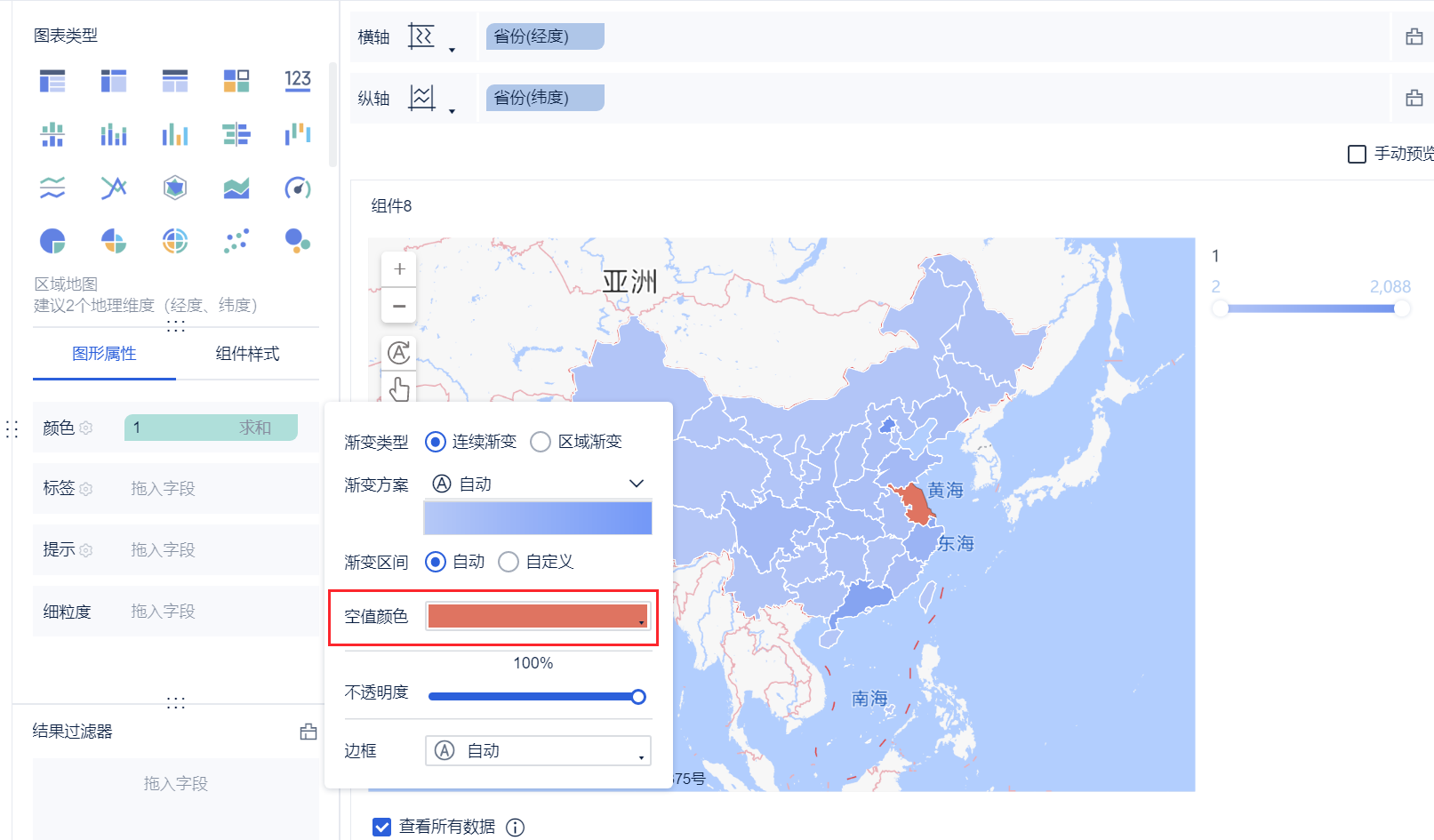Expand the 横轴 axis type dropdown arrow
Screen dimensions: 1434x840
pos(452,50)
